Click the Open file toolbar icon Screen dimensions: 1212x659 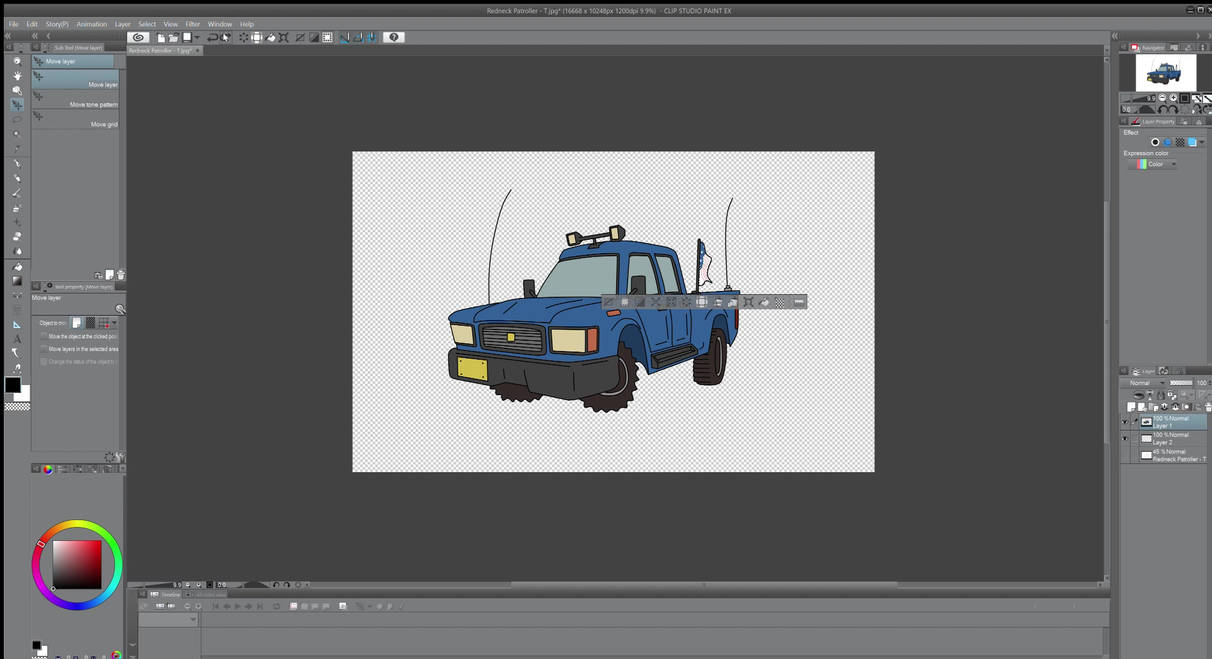[173, 37]
